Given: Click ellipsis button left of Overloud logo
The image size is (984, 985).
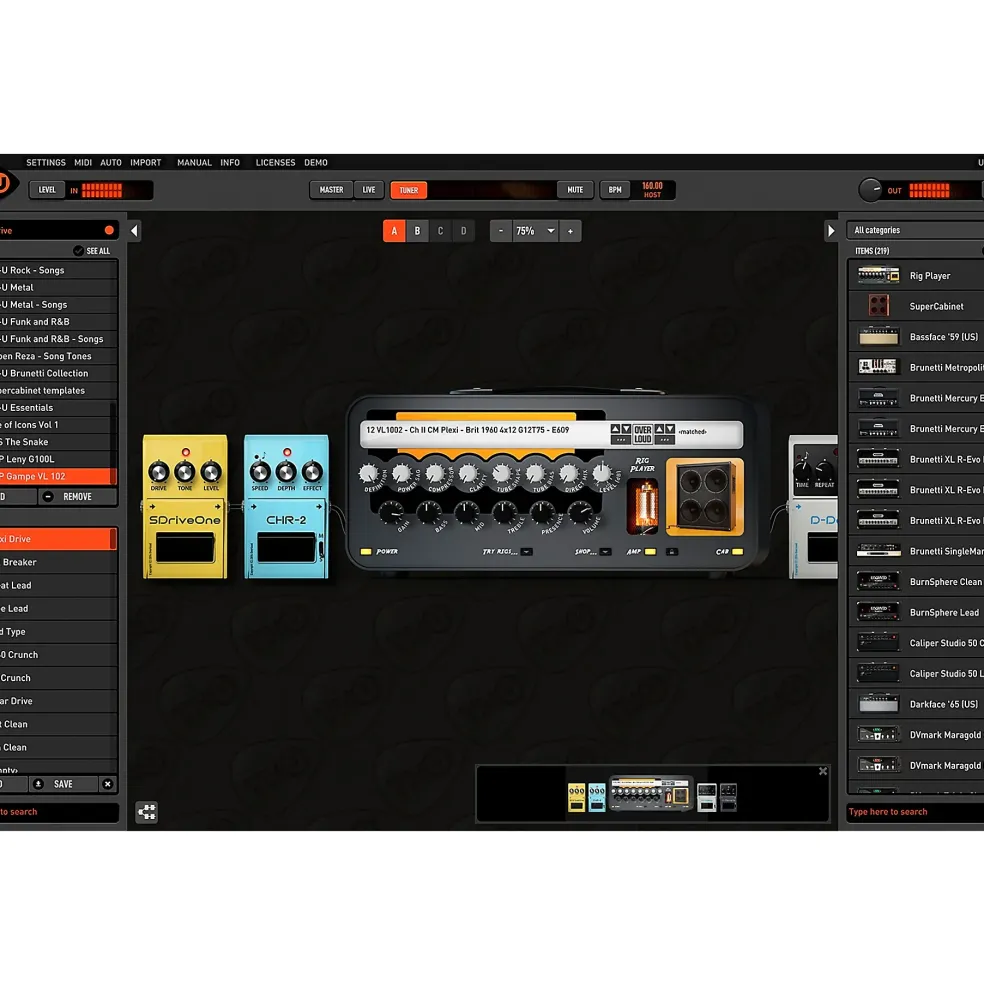Looking at the screenshot, I should (621, 440).
